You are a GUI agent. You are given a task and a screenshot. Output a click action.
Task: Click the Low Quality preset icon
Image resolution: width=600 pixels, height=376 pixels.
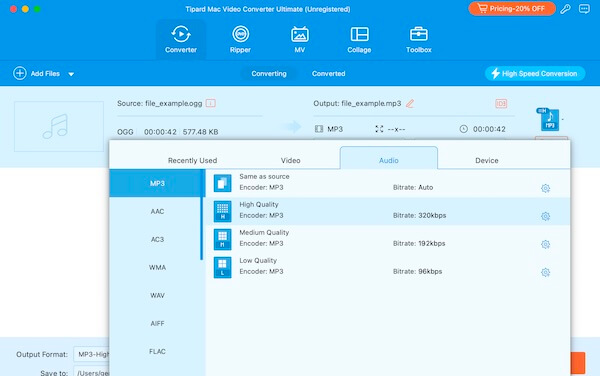click(x=222, y=267)
